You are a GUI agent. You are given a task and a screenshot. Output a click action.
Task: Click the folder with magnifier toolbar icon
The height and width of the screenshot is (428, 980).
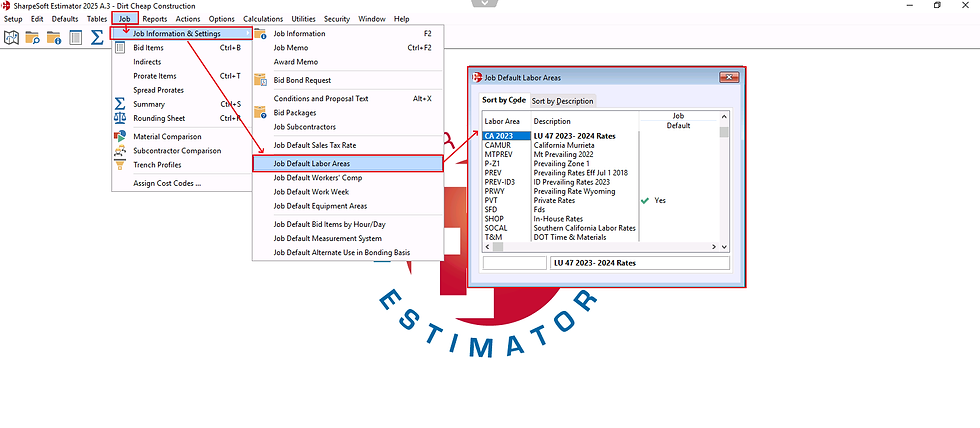click(x=32, y=38)
